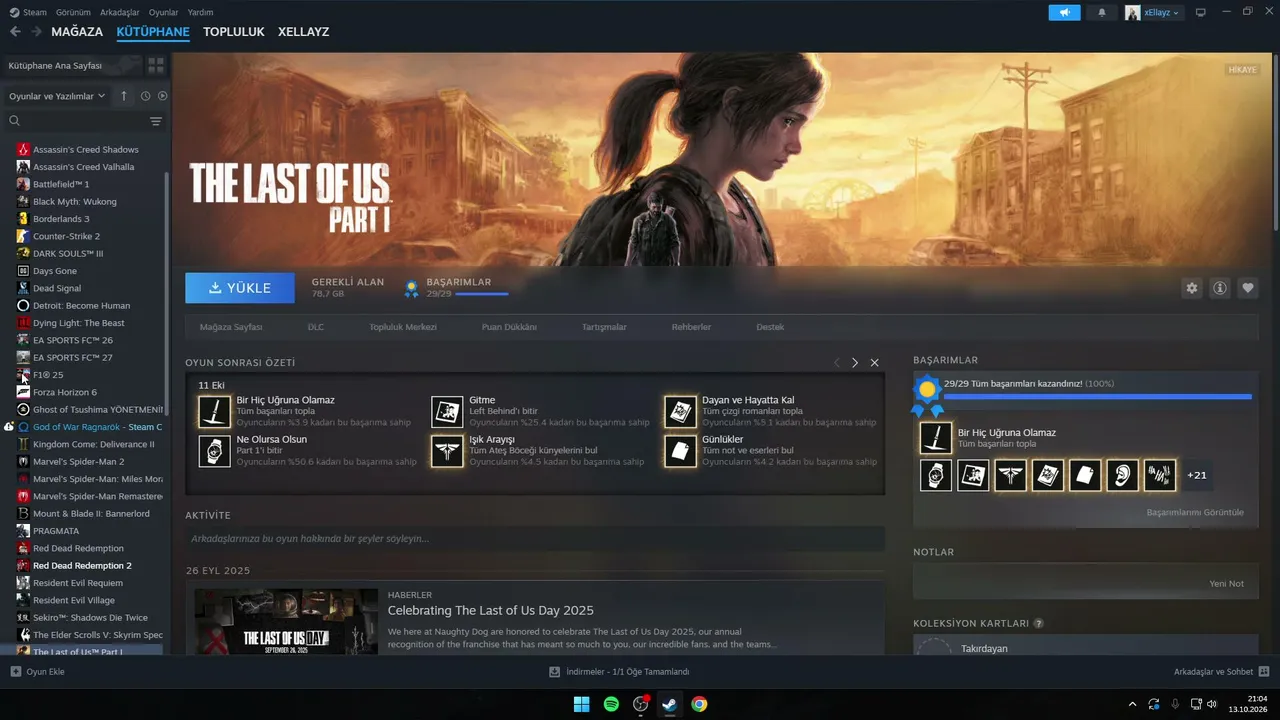Switch to the TOPLULUK tab

tap(234, 32)
